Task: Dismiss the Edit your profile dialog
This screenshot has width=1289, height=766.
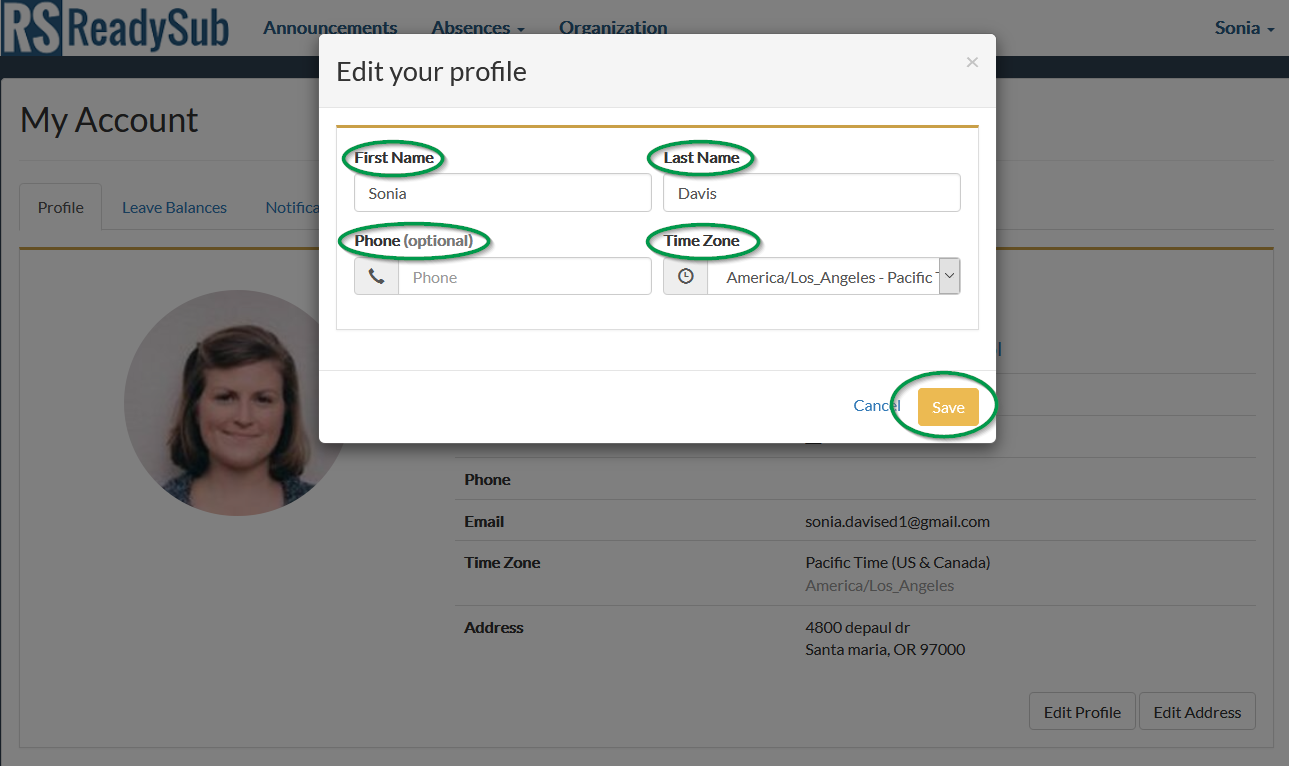Action: point(971,62)
